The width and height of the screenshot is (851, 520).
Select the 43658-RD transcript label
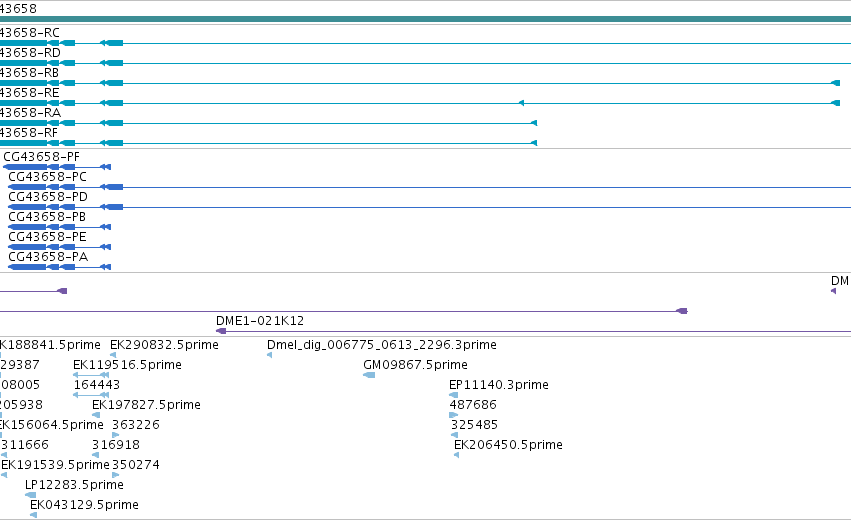coord(30,53)
